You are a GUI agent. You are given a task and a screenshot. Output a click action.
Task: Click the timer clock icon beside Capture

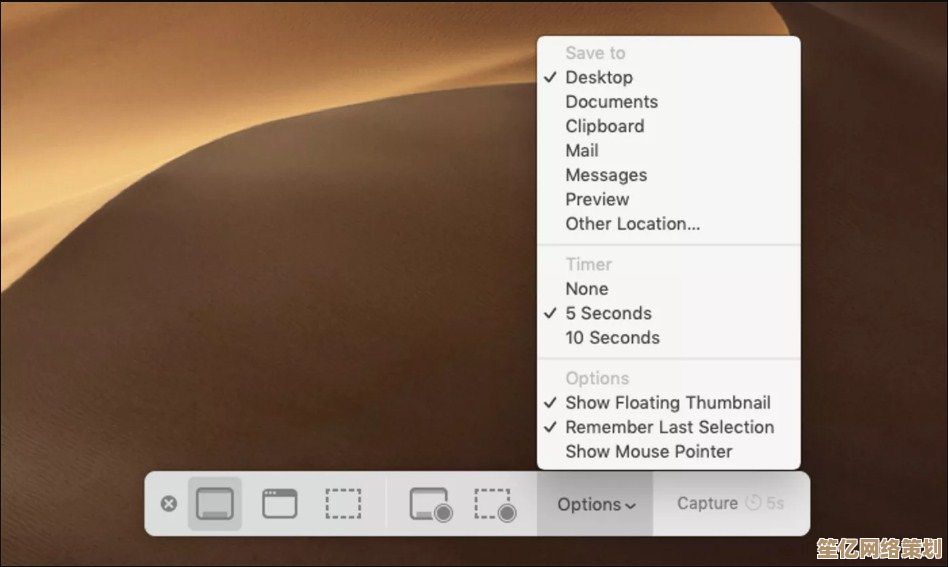[x=753, y=504]
